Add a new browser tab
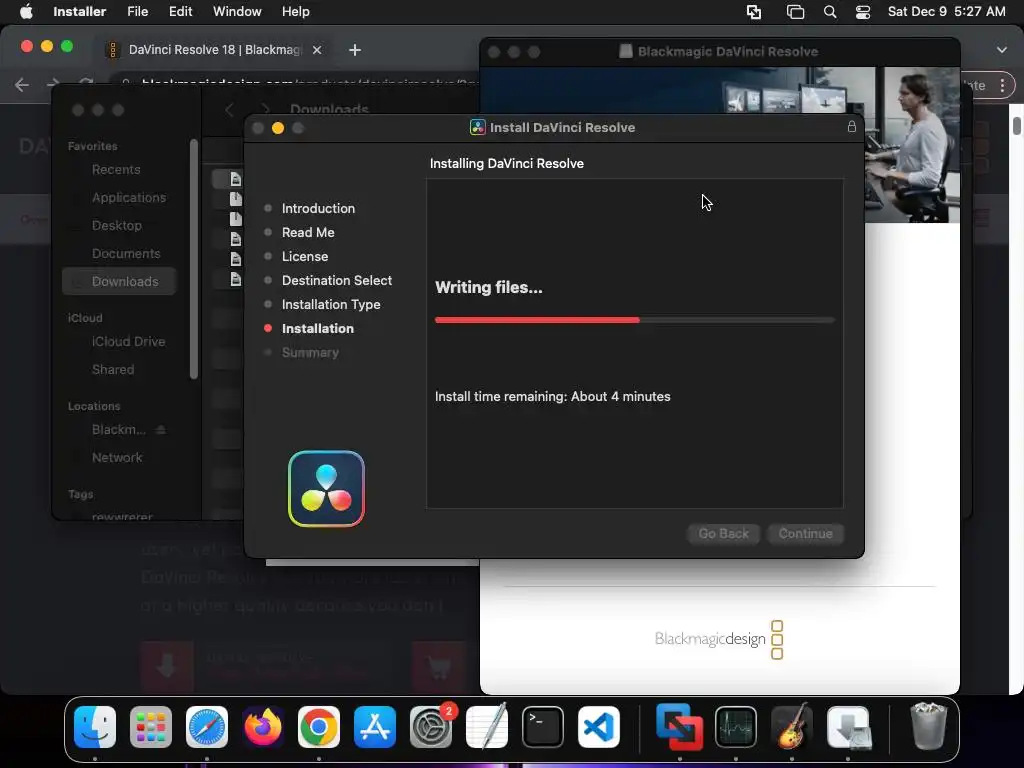The image size is (1024, 768). pyautogui.click(x=355, y=50)
